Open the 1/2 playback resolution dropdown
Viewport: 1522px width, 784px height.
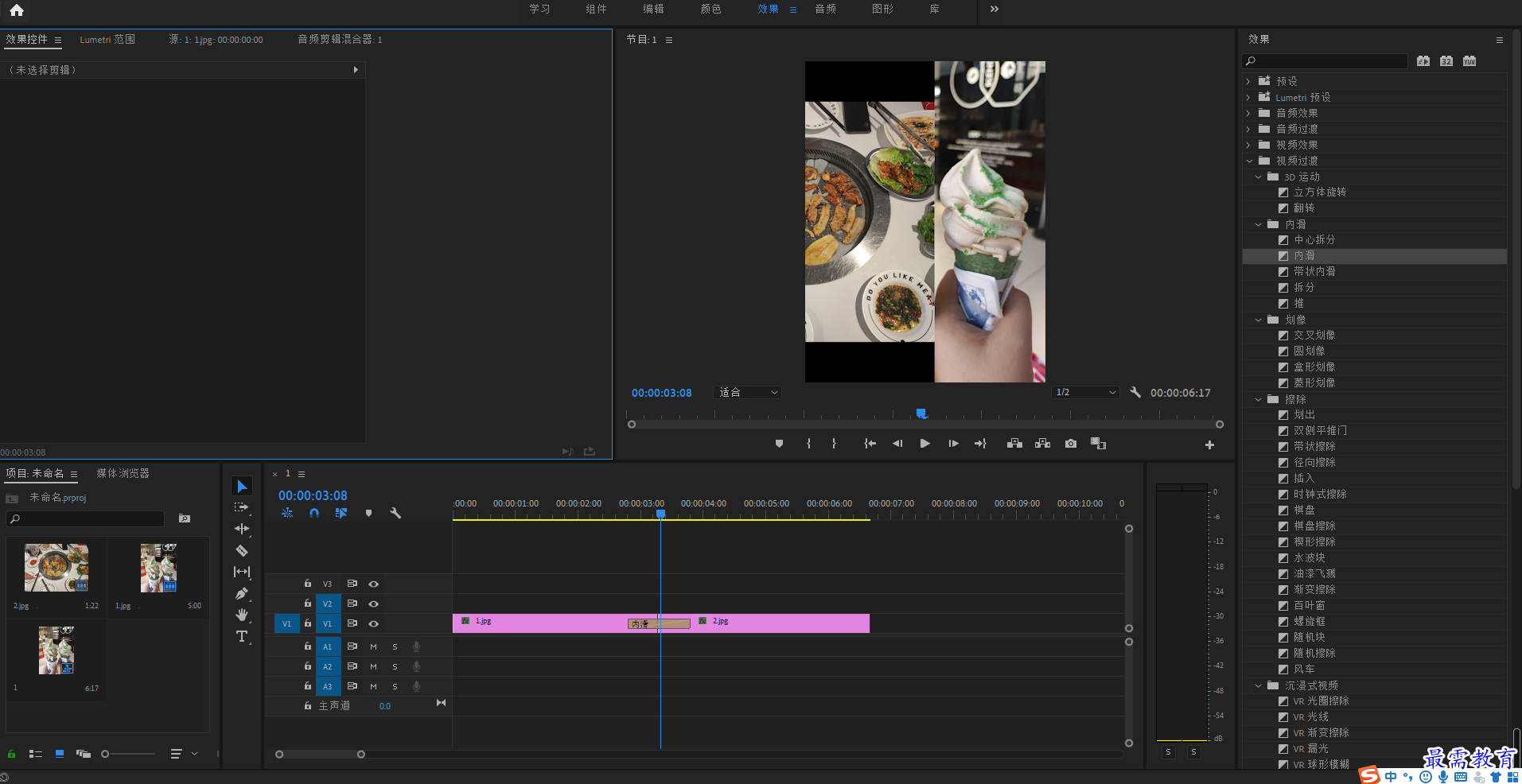coord(1085,392)
